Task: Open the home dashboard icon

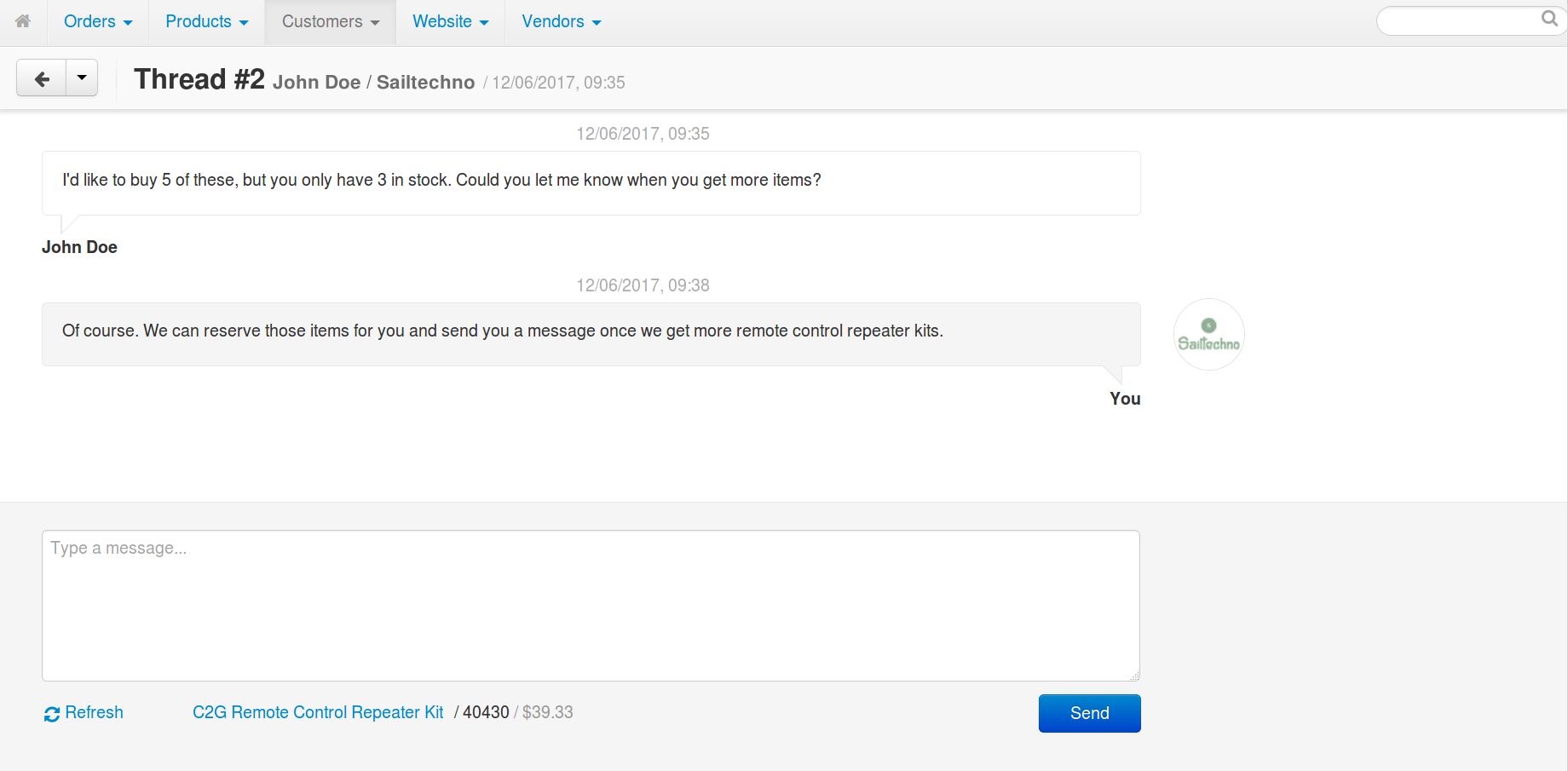Action: [x=23, y=21]
